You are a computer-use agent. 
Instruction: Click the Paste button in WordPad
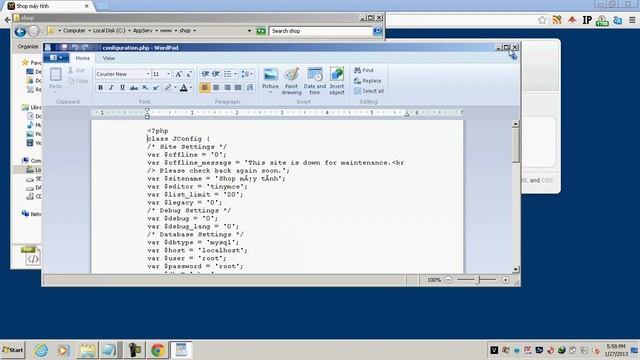pos(55,78)
